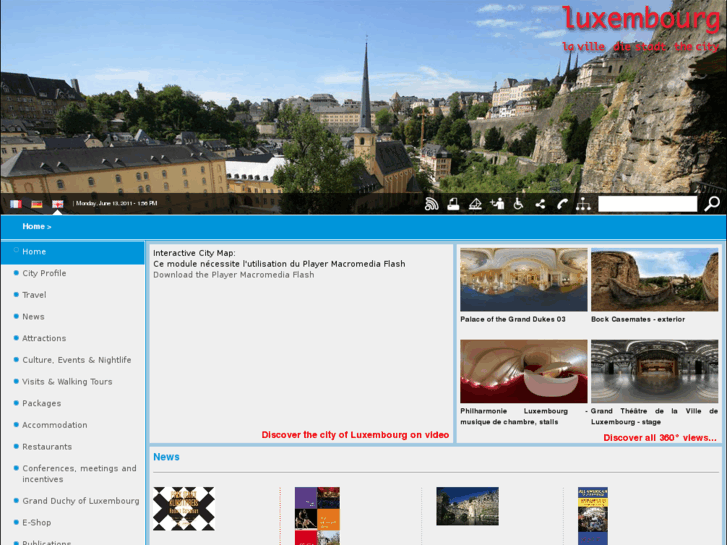Open the Restaurants section
The height and width of the screenshot is (545, 727).
[x=47, y=447]
